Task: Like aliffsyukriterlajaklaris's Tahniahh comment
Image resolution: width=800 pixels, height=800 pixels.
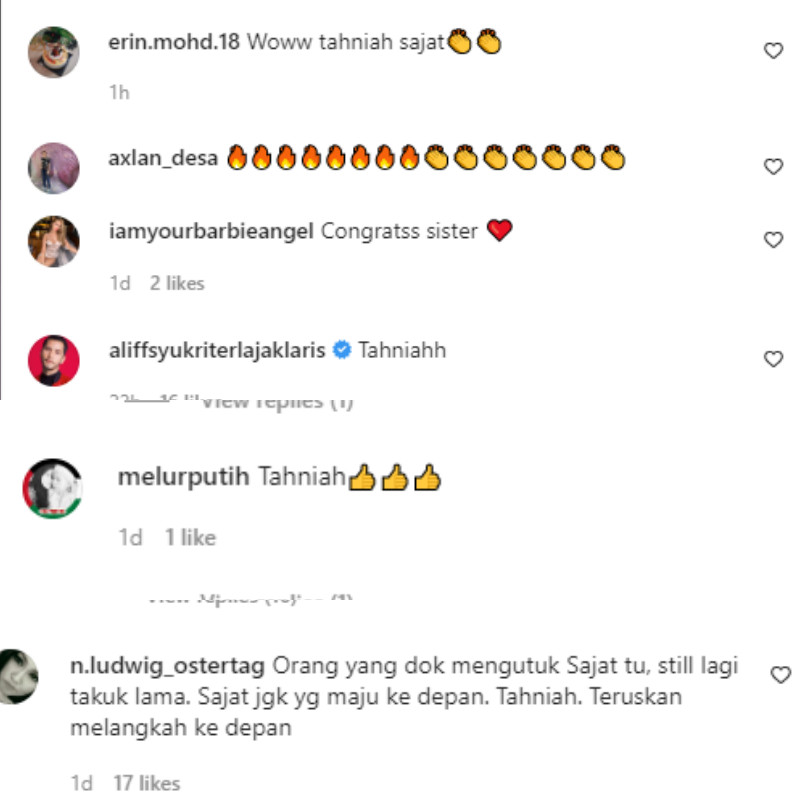Action: coord(773,359)
